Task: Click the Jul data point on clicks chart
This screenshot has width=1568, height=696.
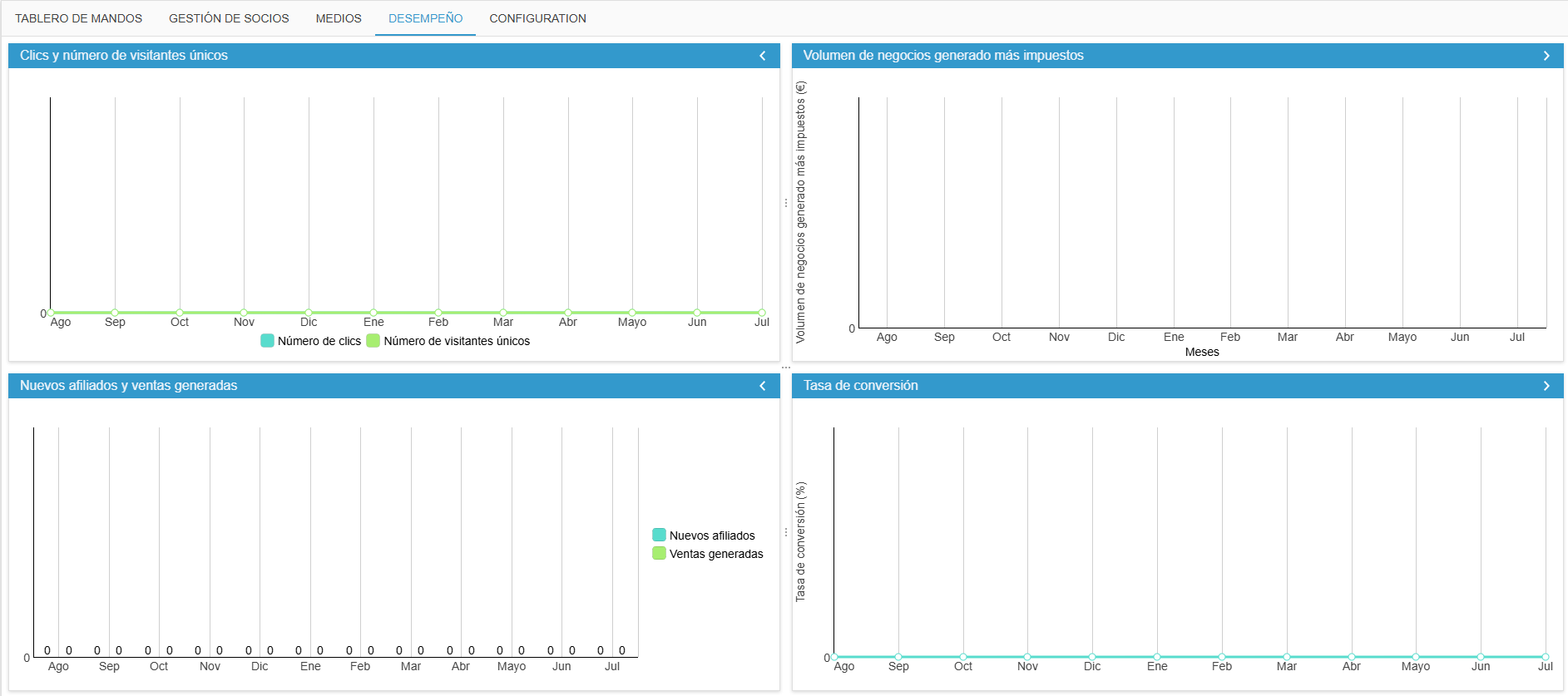Action: 762,313
